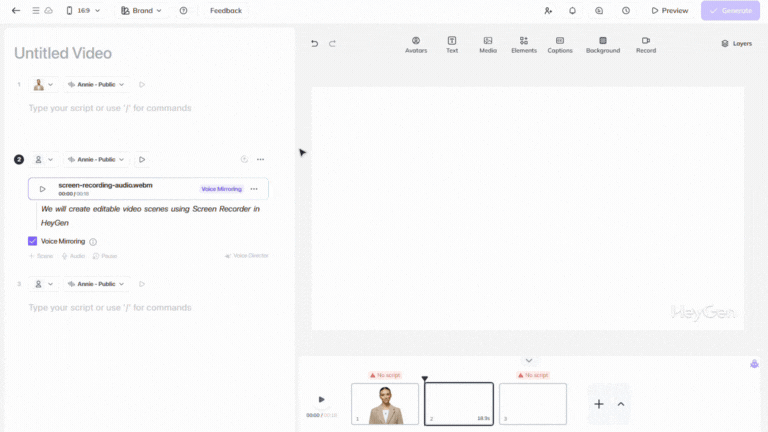768x432 pixels.
Task: Click the Preview button
Action: point(670,10)
